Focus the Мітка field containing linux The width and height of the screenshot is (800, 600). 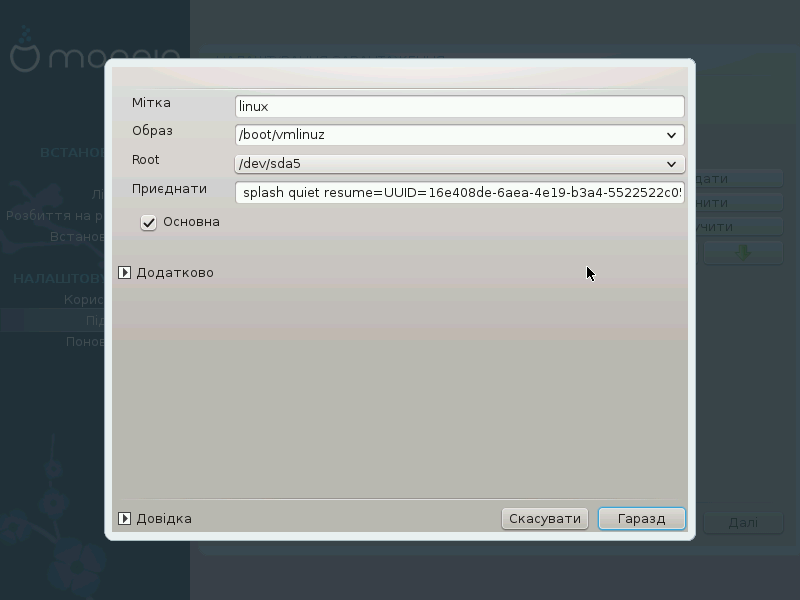(460, 106)
